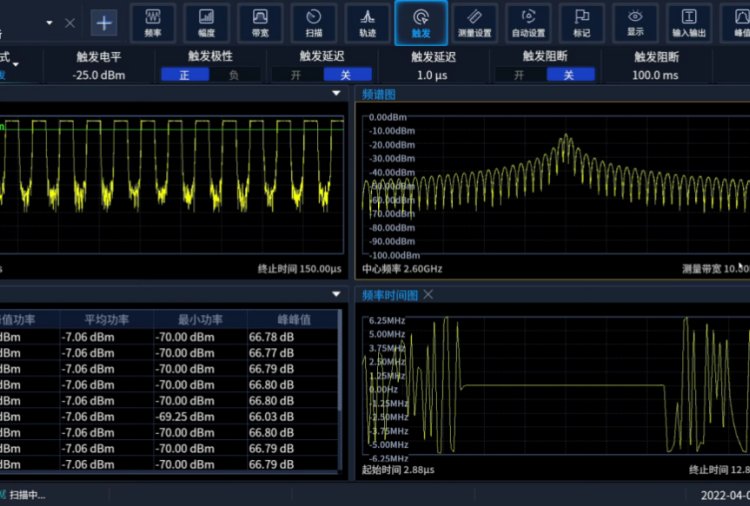Expand the time-domain waveform panel dropdown triangle

tap(336, 93)
